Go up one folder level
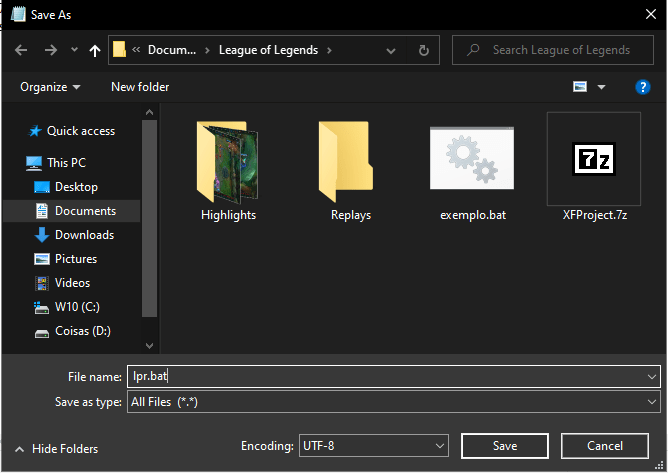Image resolution: width=668 pixels, height=473 pixels. click(x=95, y=51)
